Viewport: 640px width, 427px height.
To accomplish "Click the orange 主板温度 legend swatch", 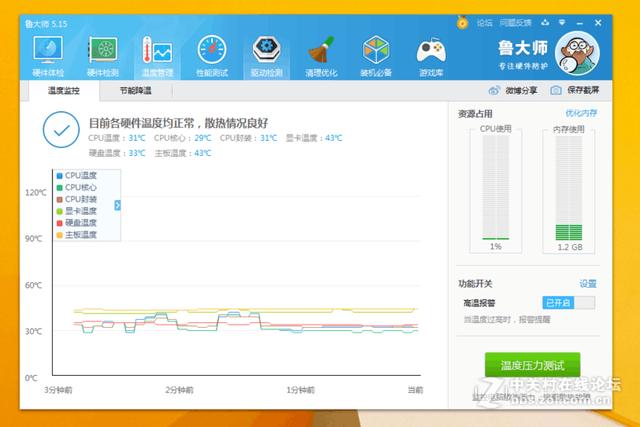I will pyautogui.click(x=60, y=235).
